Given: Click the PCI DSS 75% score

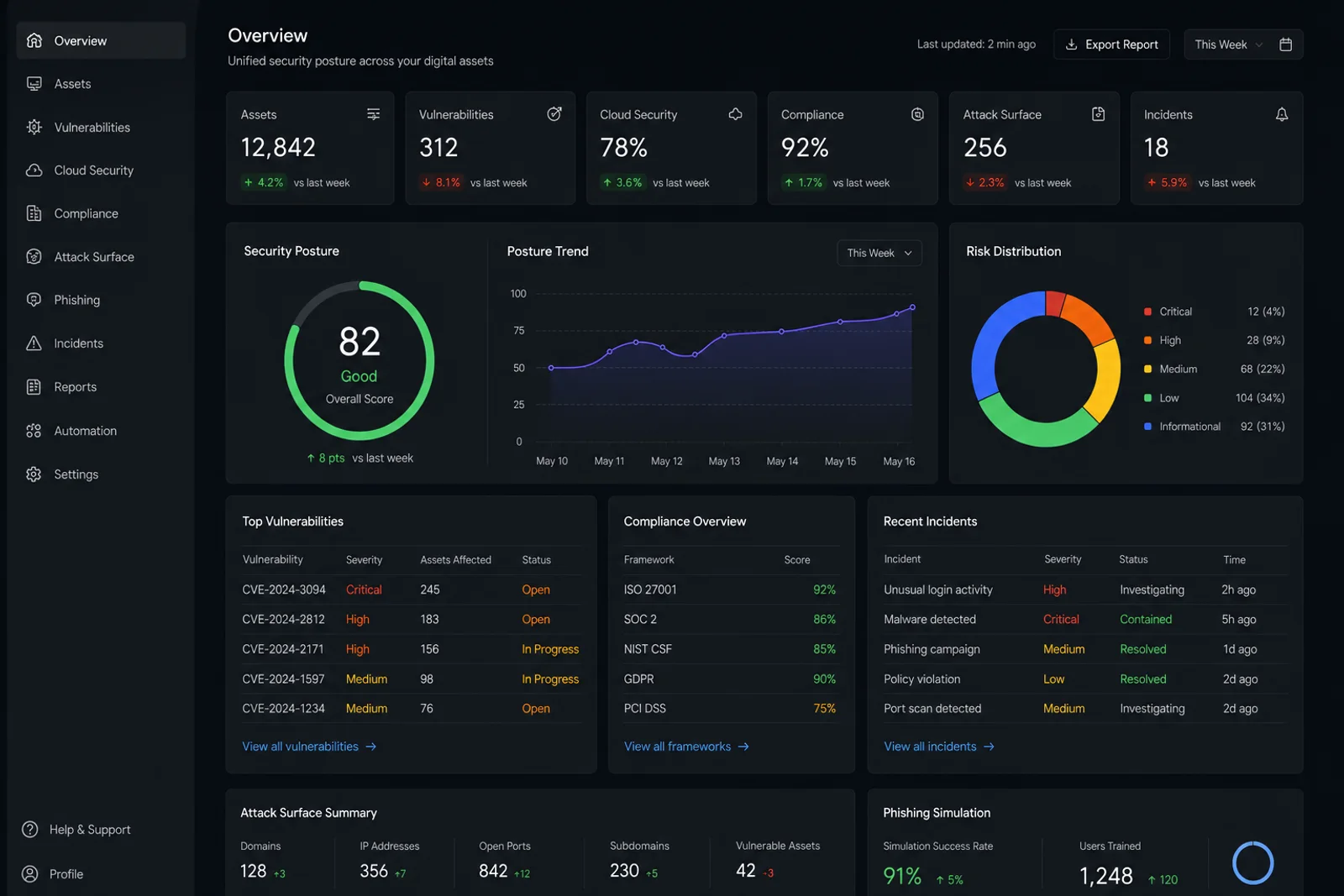Looking at the screenshot, I should click(824, 709).
